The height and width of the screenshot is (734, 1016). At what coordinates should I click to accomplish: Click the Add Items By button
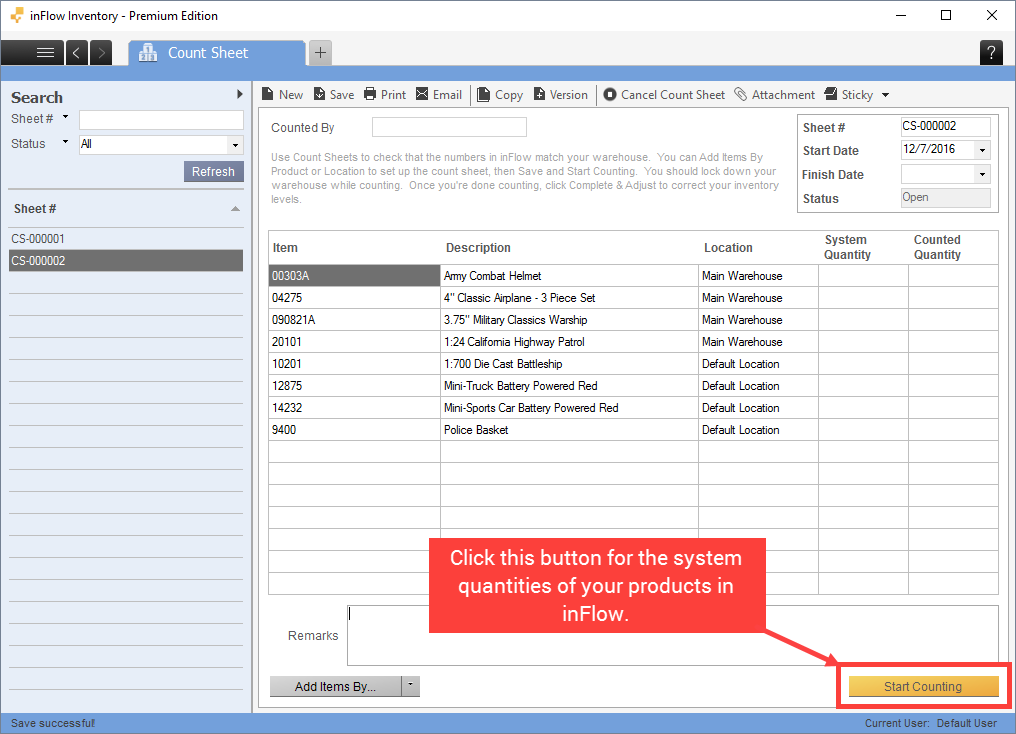coord(336,686)
